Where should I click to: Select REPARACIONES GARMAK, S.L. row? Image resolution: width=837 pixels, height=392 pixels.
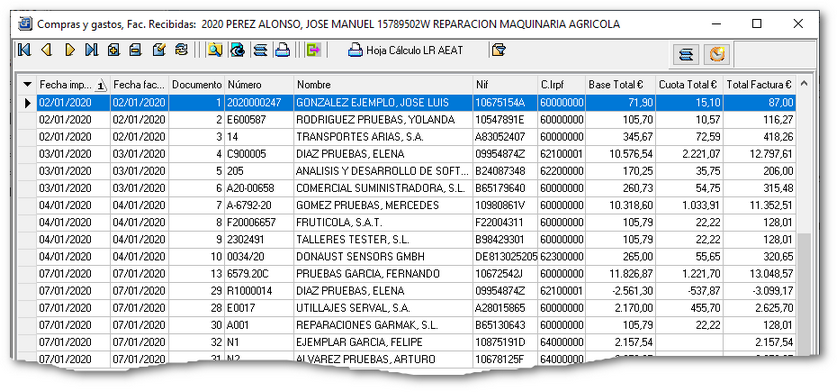tap(416, 325)
